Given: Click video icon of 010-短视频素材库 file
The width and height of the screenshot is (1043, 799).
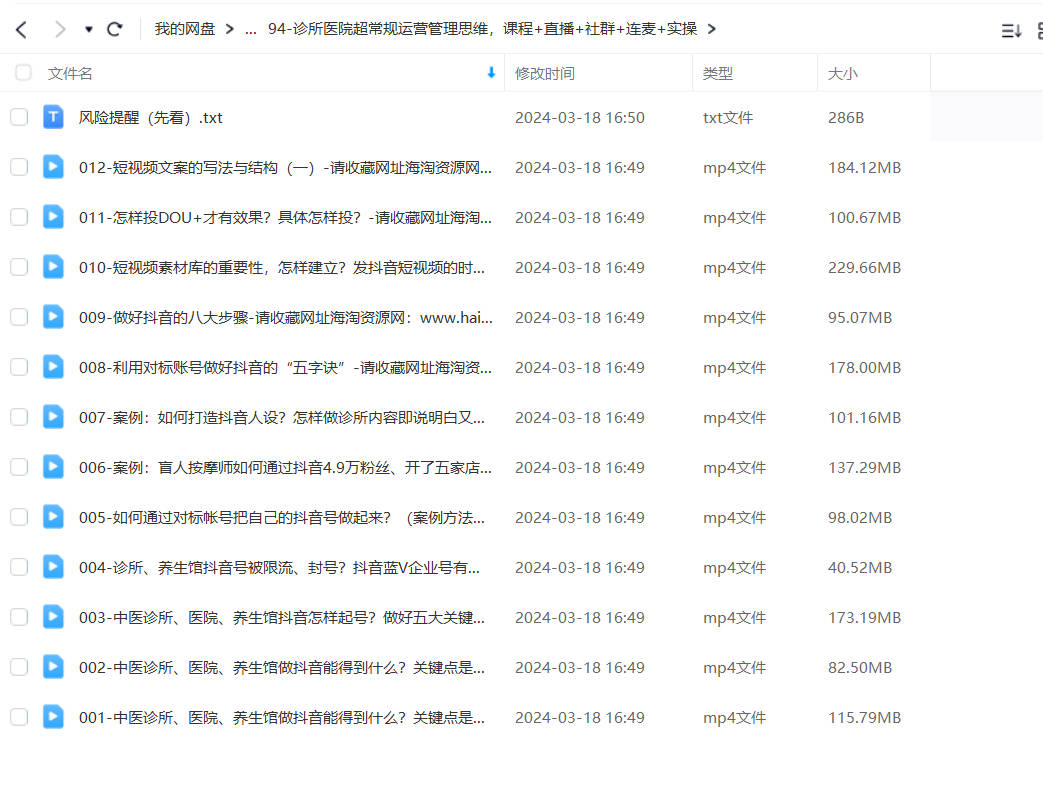Looking at the screenshot, I should [x=53, y=266].
